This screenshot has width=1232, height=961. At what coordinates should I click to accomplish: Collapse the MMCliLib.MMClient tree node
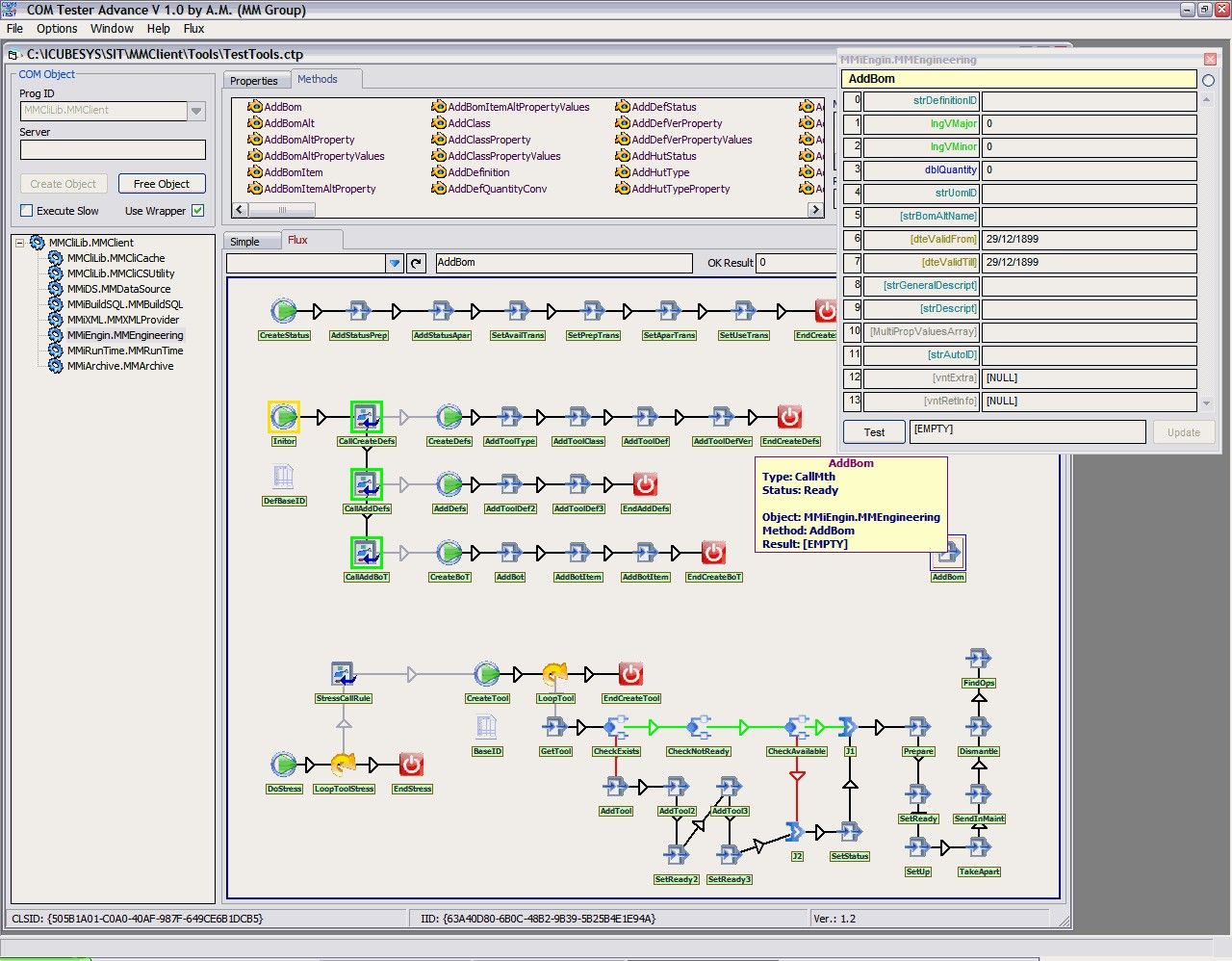[19, 243]
